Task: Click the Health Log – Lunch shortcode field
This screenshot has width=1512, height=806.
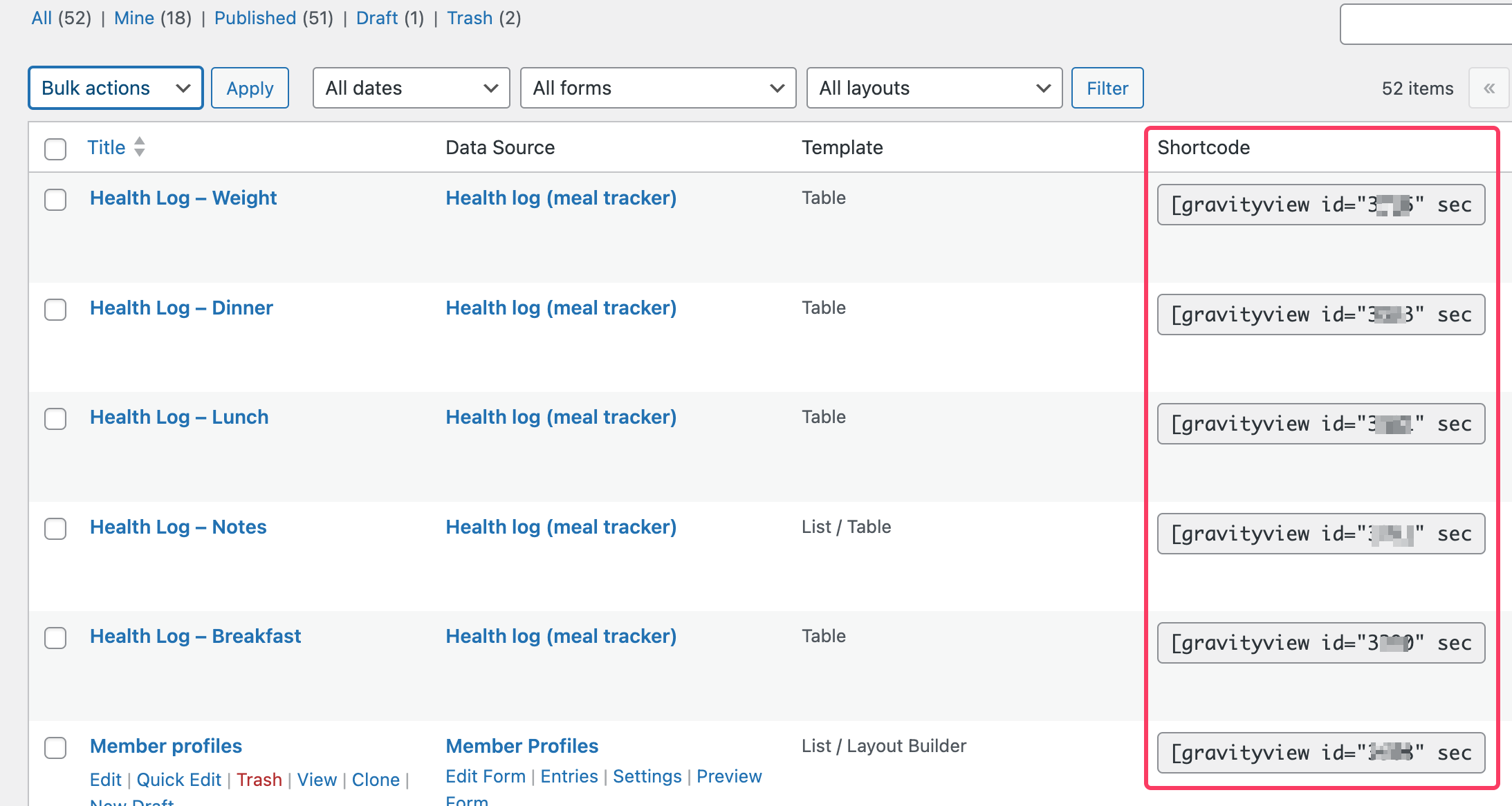Action: point(1321,424)
